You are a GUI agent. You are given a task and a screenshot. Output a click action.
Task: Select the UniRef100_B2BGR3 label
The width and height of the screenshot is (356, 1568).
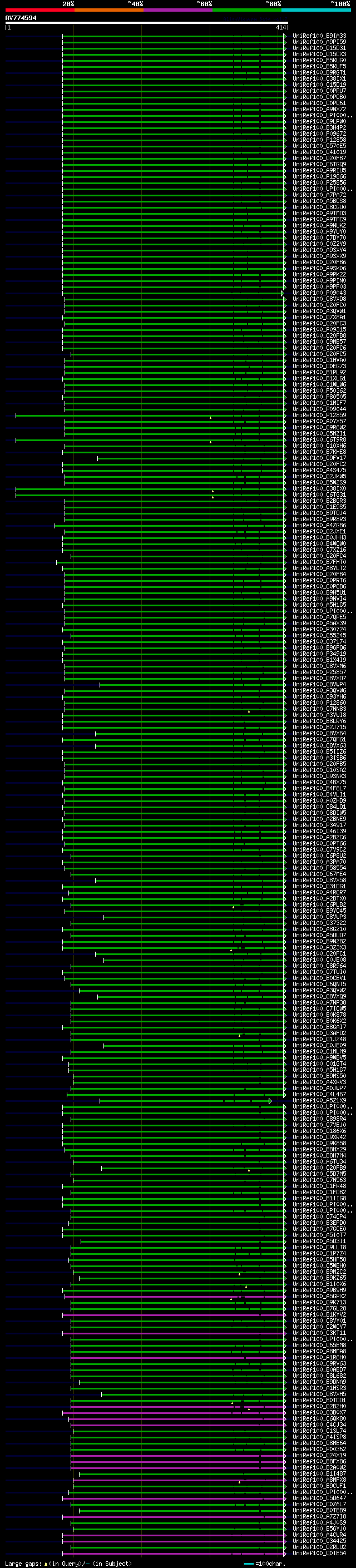click(x=319, y=501)
